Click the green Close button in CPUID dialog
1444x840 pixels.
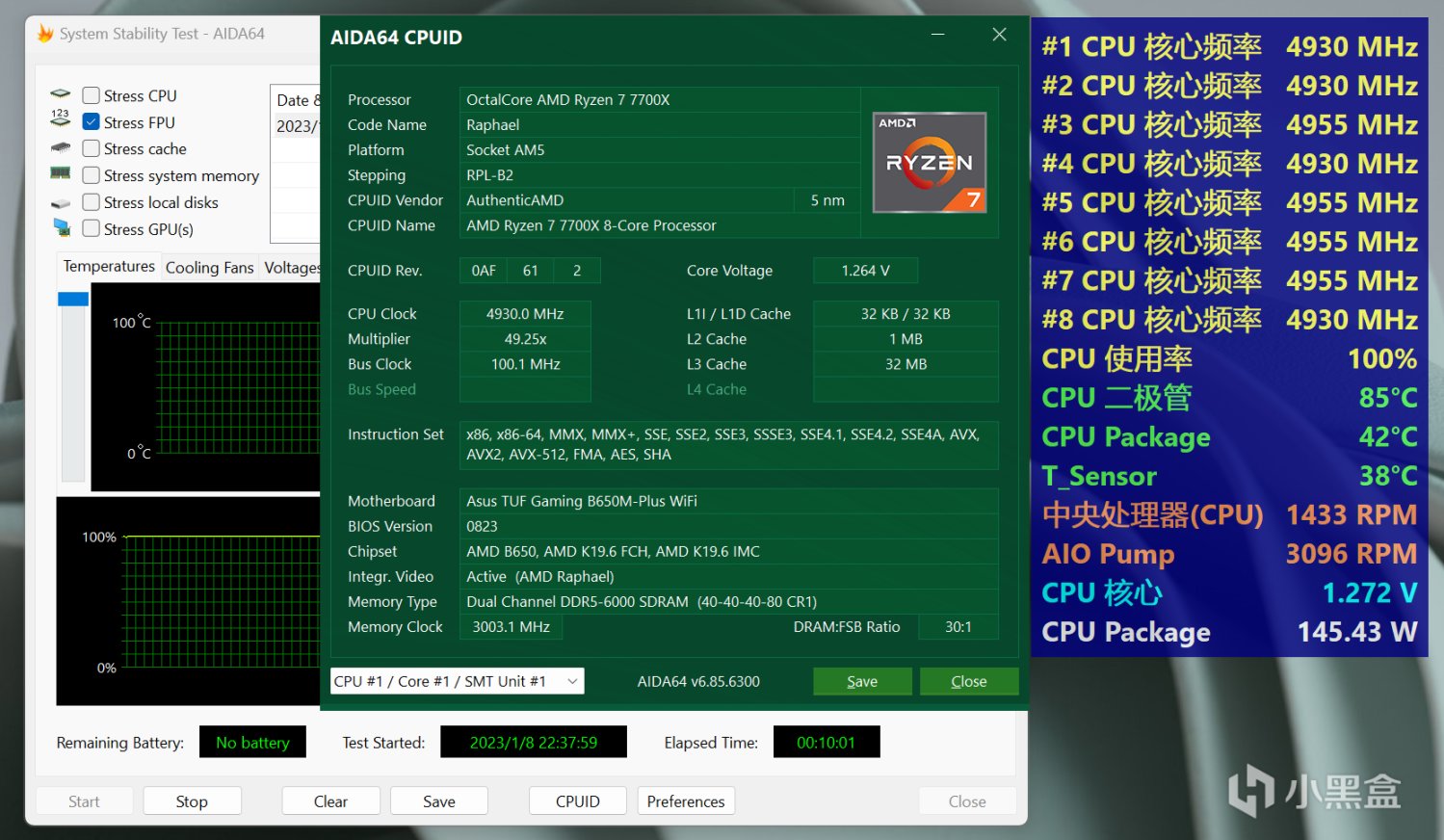969,681
